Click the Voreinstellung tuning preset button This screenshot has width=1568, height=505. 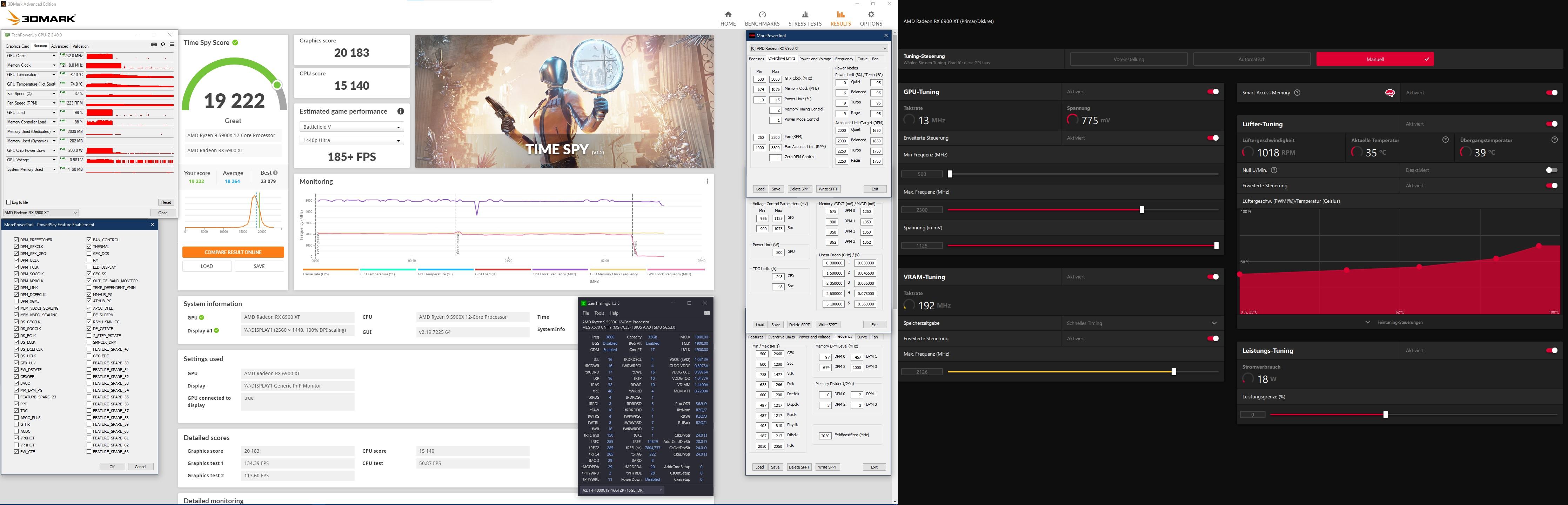(1128, 59)
